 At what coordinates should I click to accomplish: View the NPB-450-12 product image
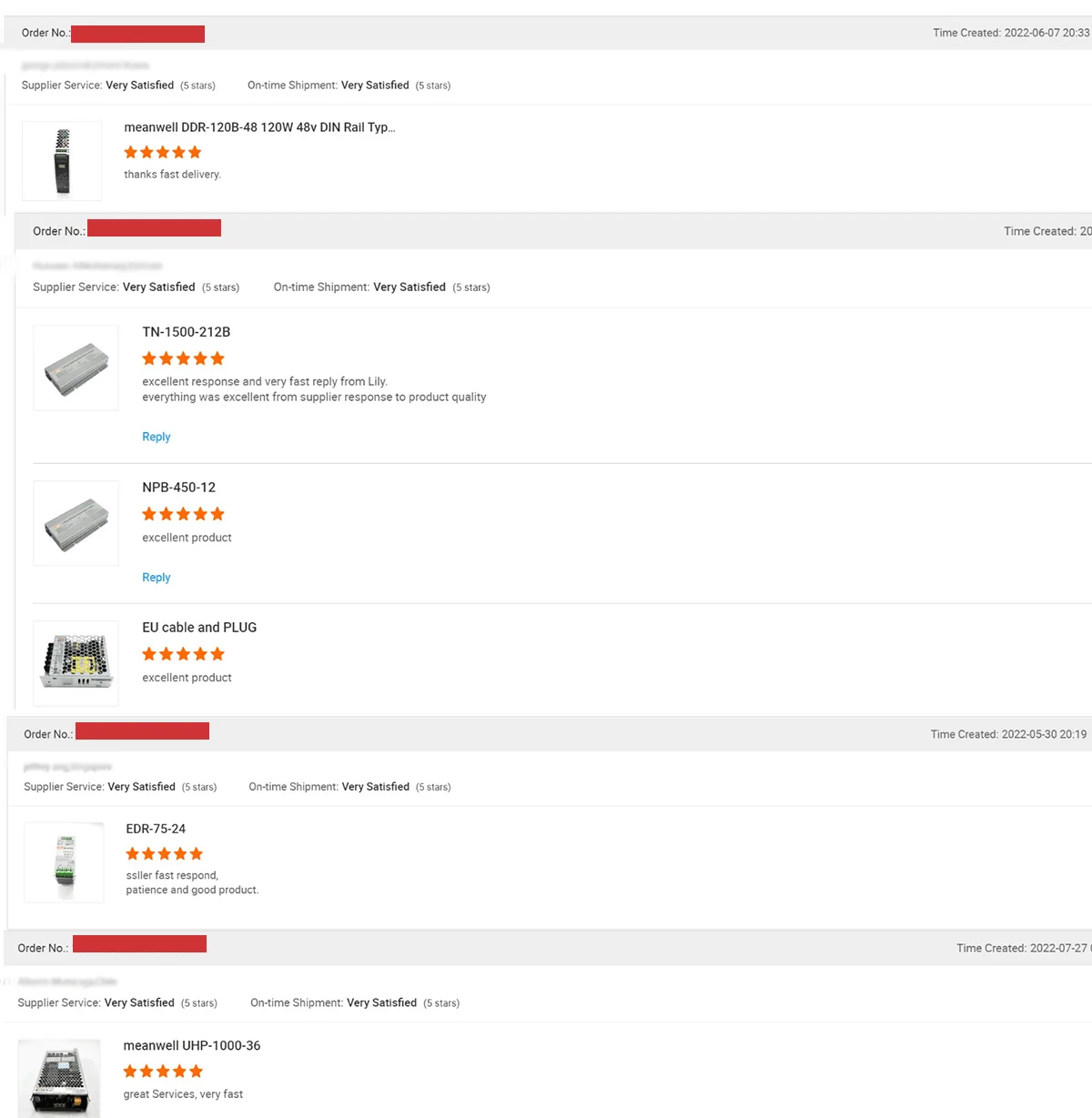[x=76, y=523]
